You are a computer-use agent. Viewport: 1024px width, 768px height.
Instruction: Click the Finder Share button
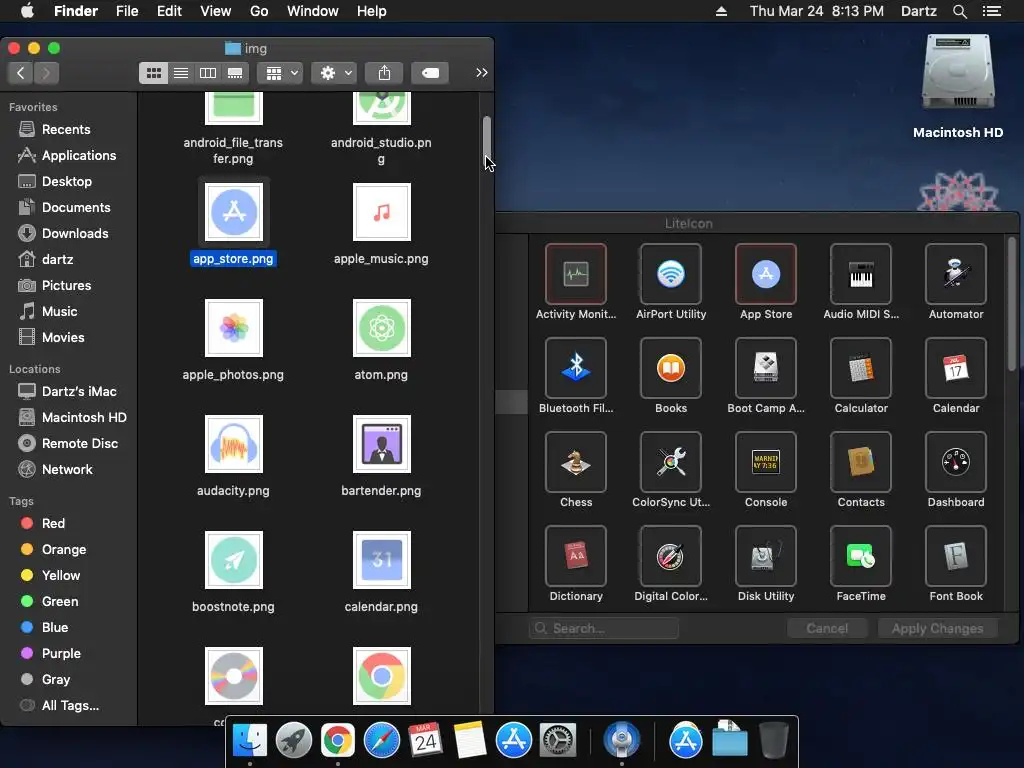coord(384,73)
